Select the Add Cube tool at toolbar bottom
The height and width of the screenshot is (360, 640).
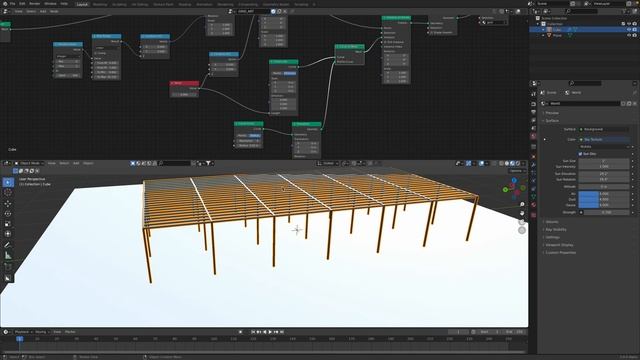(8, 267)
